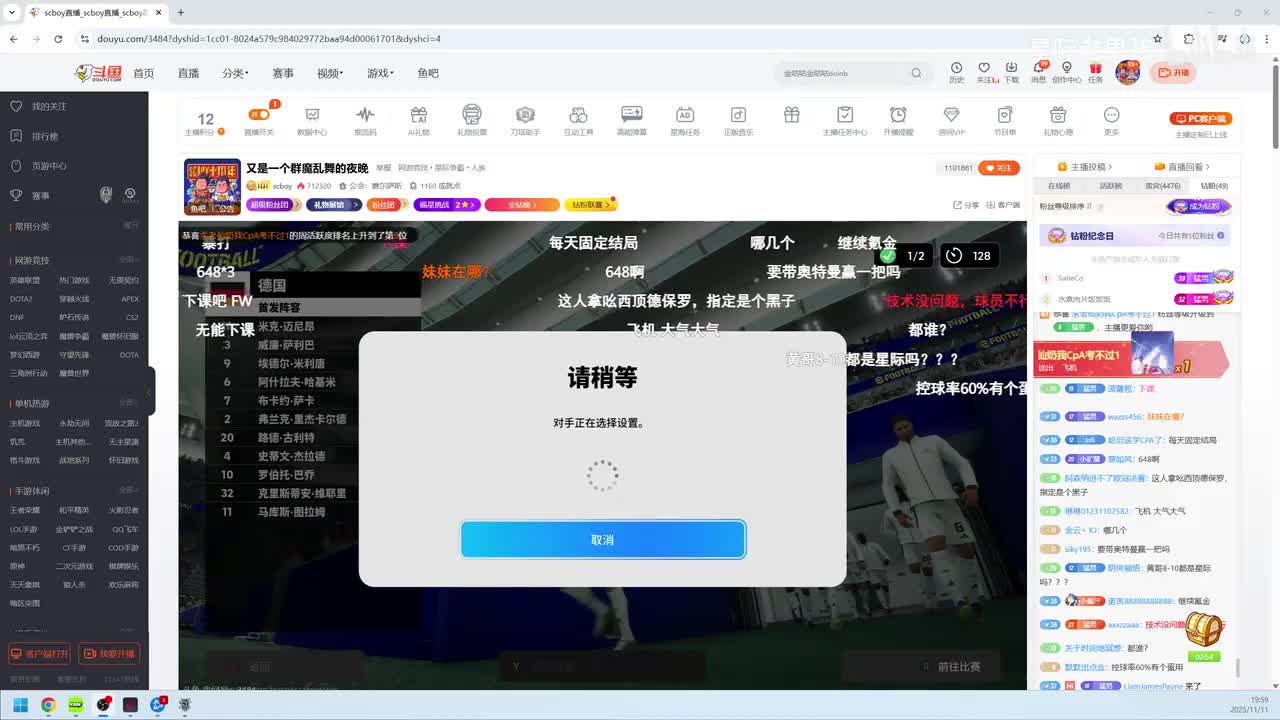Switch to 在线榜 tab
The image size is (1280, 720).
pos(1059,186)
